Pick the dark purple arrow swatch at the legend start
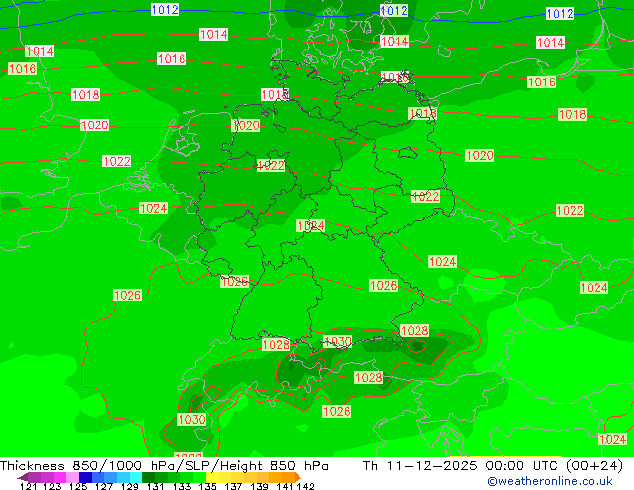Viewport: 634px width, 490px height. (23, 477)
